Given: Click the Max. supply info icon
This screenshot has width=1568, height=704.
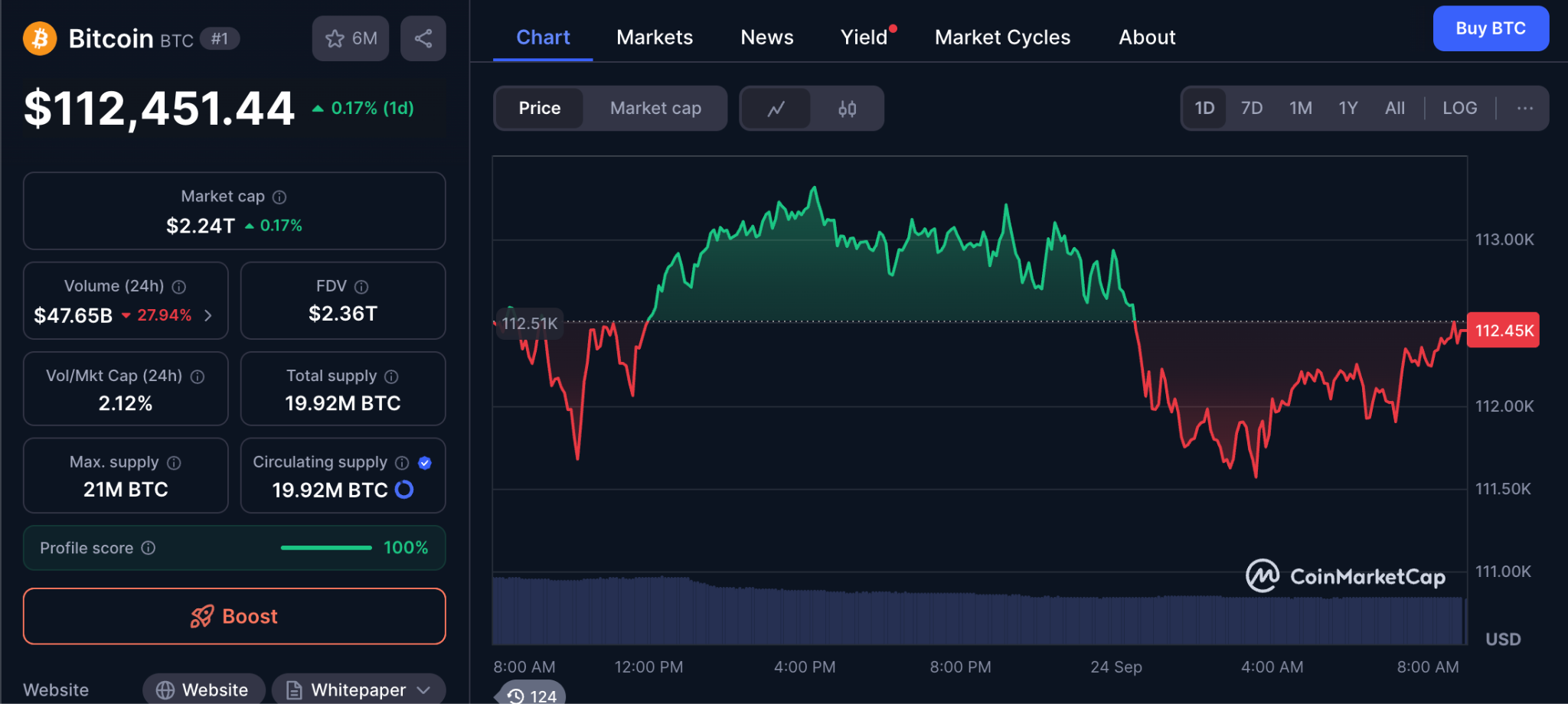Looking at the screenshot, I should [x=174, y=463].
